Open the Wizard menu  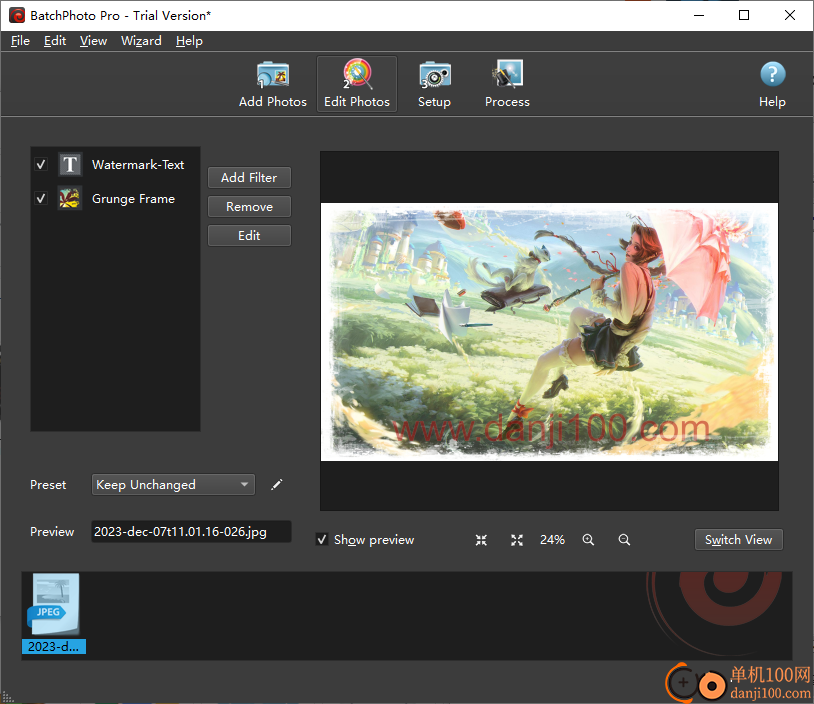pos(141,40)
